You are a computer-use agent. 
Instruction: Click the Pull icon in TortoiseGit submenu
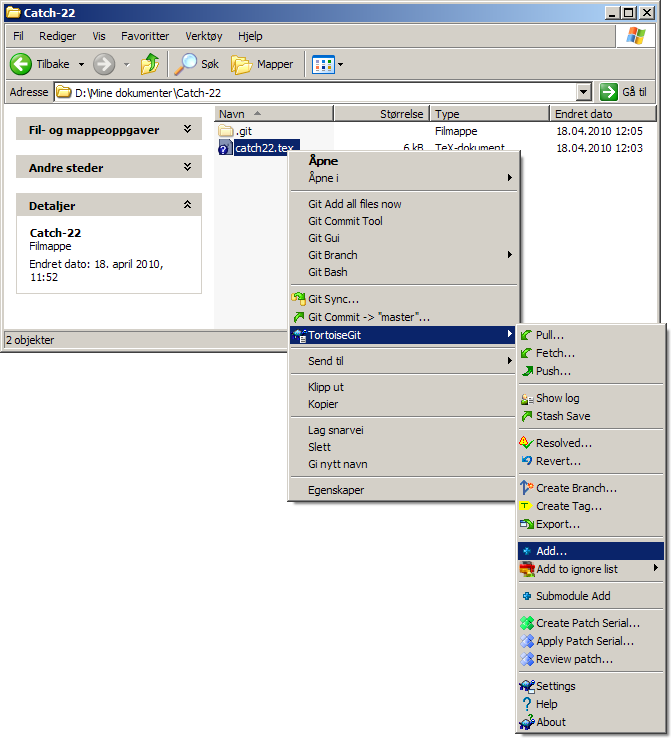[527, 335]
